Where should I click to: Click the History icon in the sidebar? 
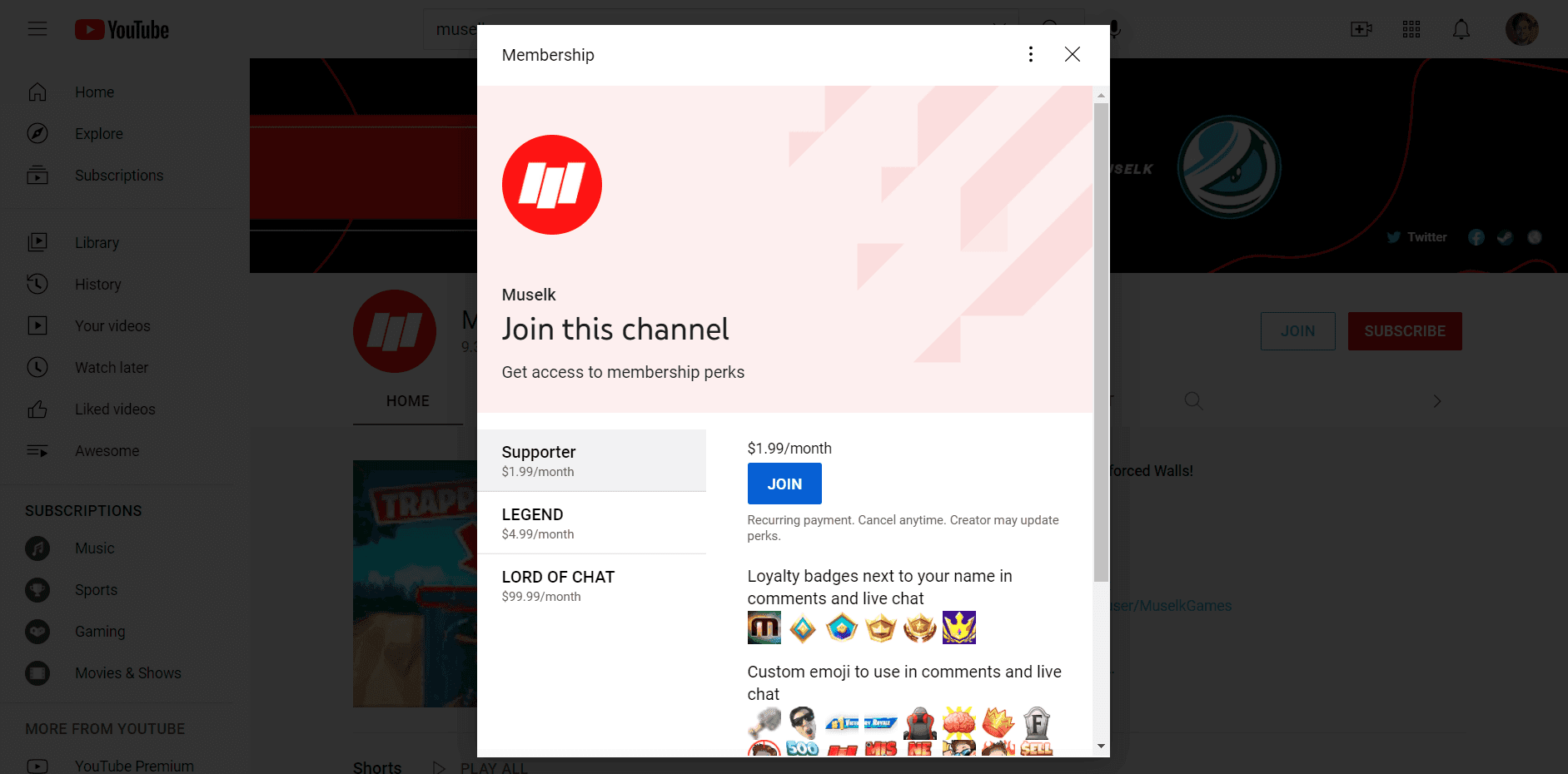click(x=37, y=284)
